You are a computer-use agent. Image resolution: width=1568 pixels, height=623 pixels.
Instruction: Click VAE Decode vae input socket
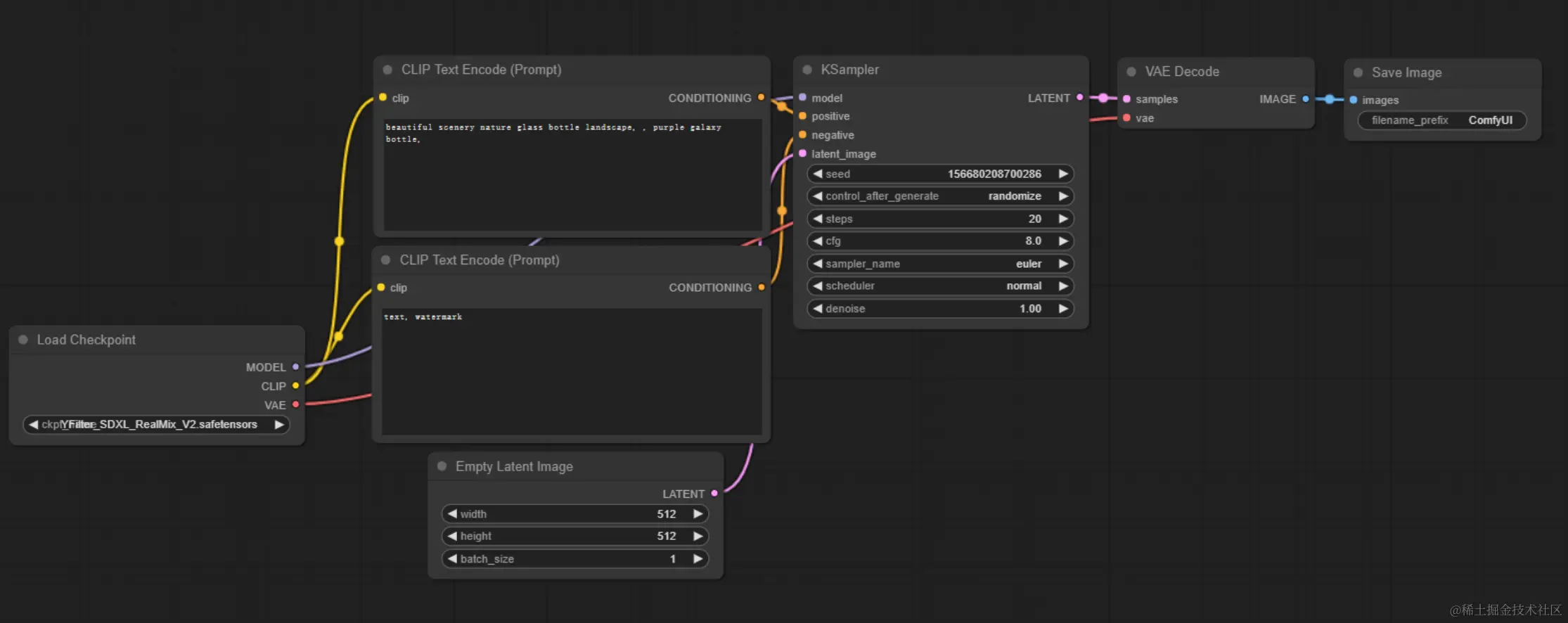coord(1127,118)
